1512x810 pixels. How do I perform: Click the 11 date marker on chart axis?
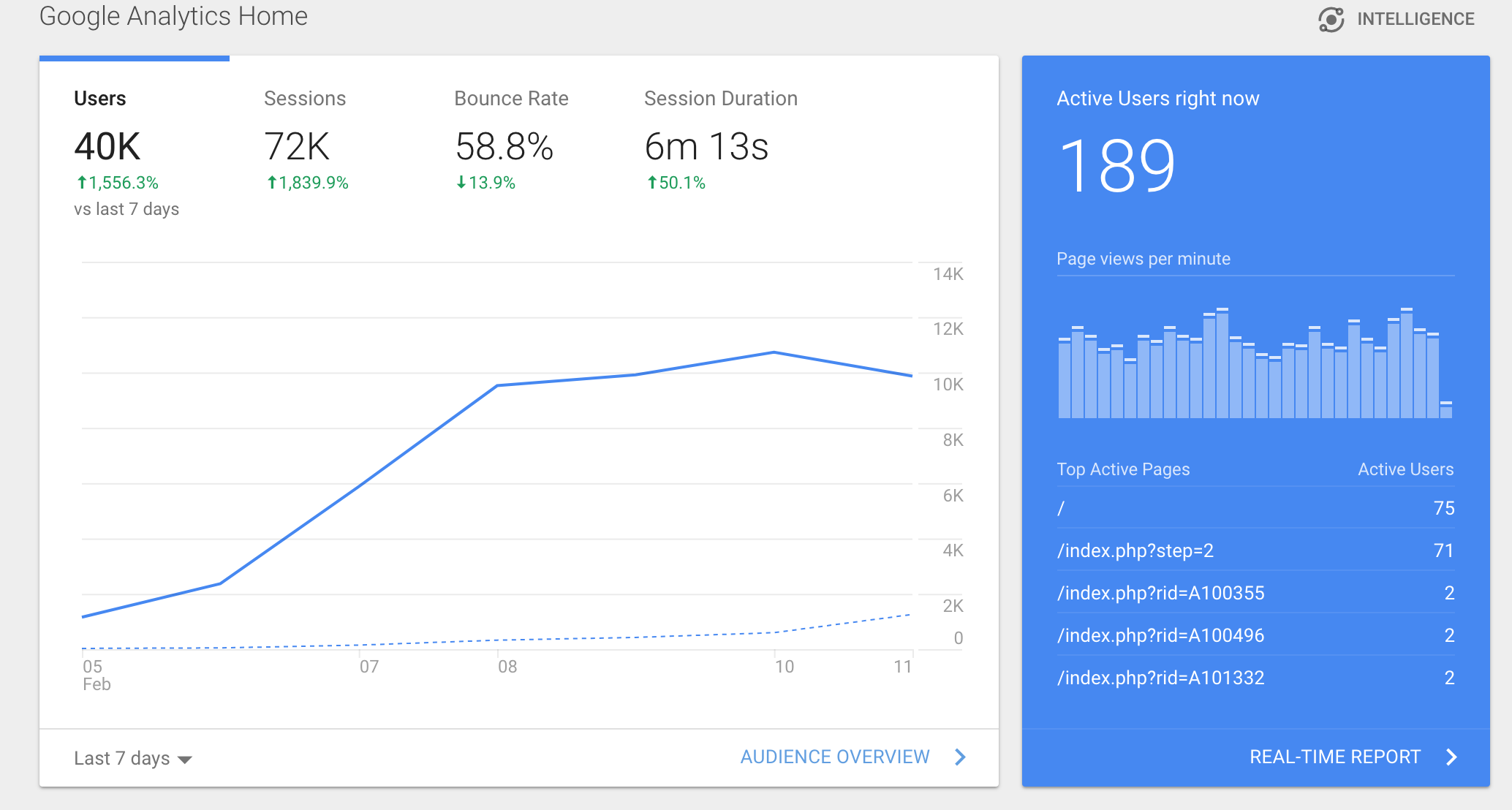coord(903,667)
